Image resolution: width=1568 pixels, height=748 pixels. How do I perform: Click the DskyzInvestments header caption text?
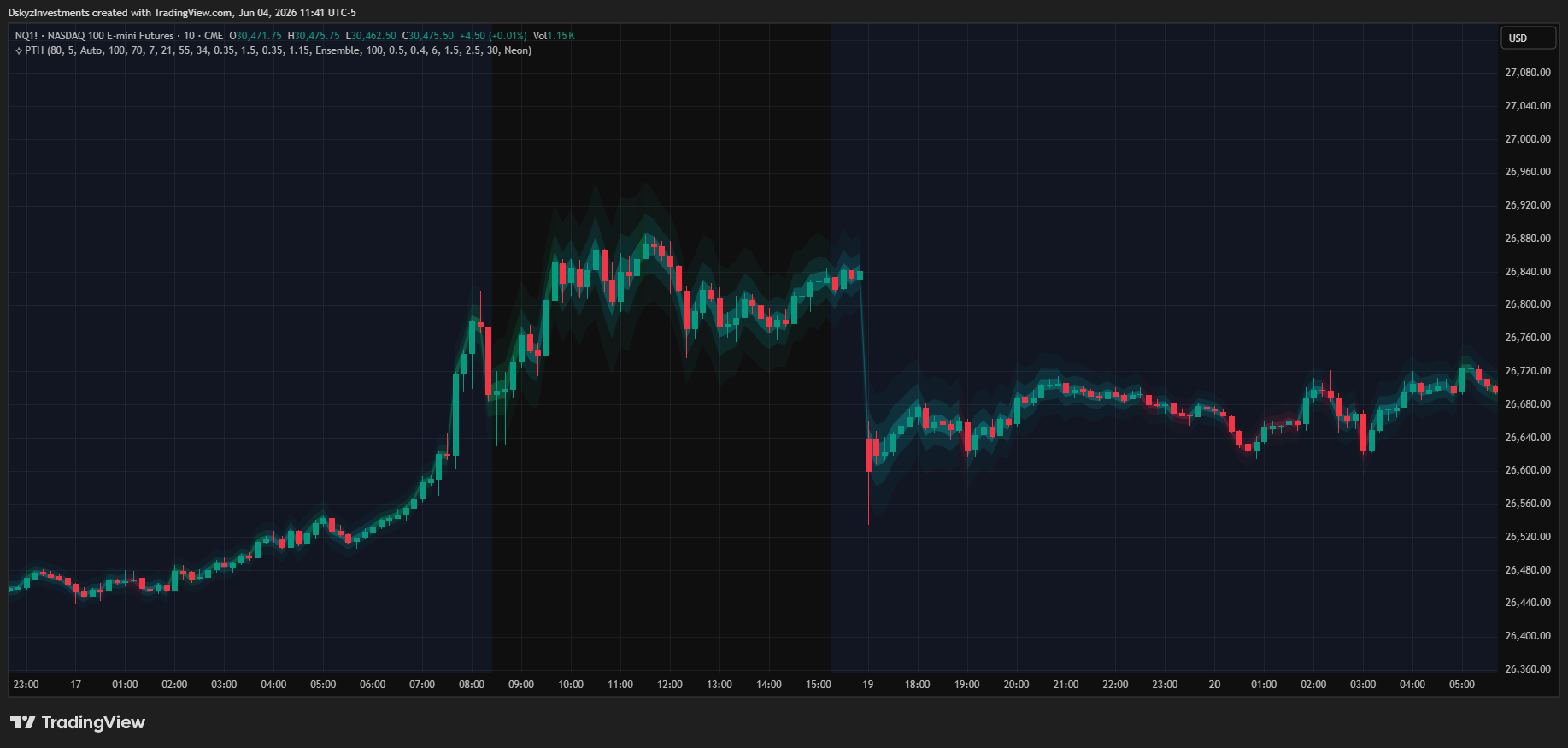182,13
